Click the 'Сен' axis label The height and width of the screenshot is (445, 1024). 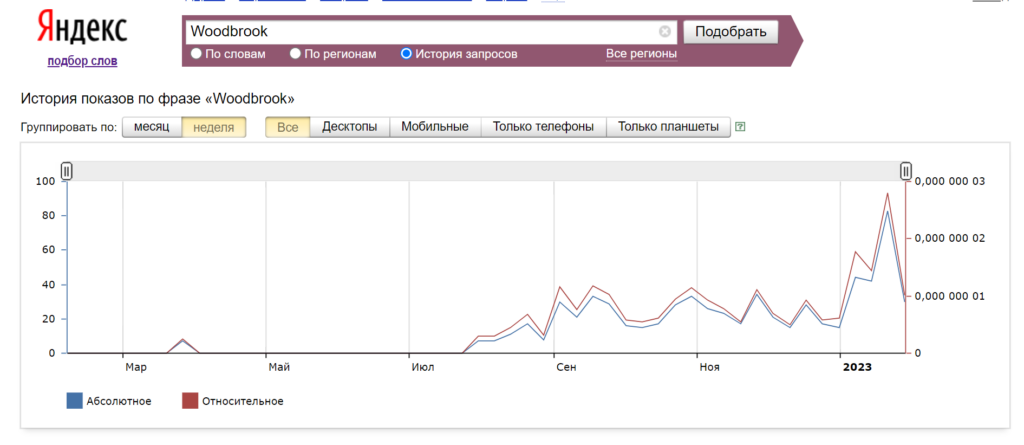coord(566,368)
